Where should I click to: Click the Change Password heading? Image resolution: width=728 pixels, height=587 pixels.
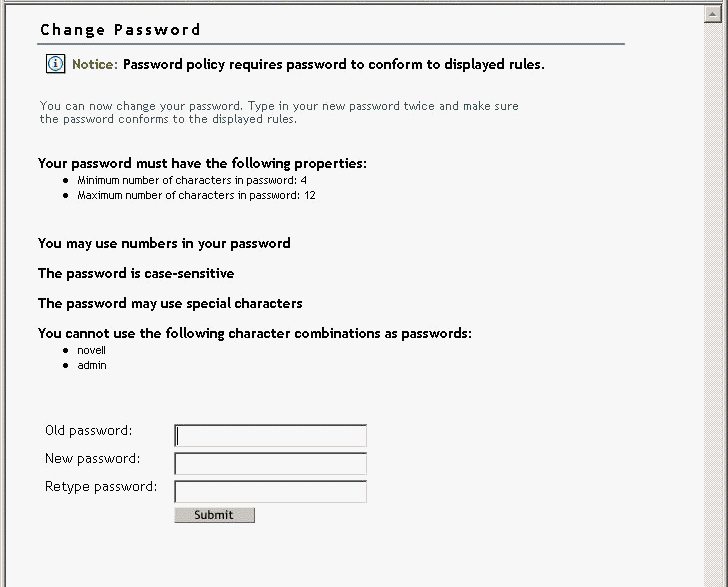coord(120,30)
